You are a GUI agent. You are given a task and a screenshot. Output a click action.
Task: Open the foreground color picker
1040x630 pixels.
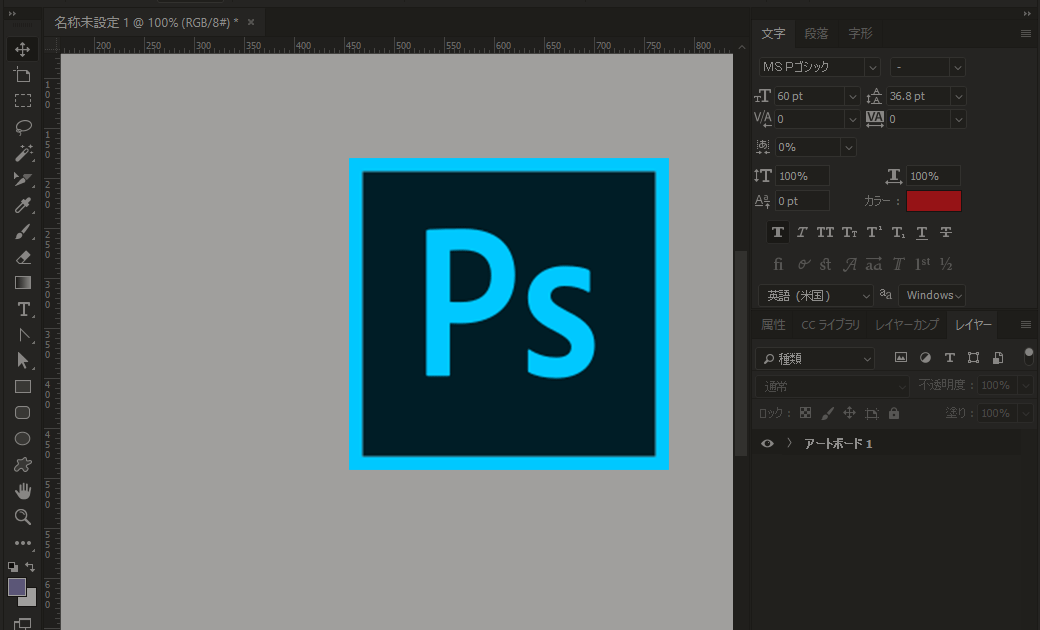tap(16, 587)
